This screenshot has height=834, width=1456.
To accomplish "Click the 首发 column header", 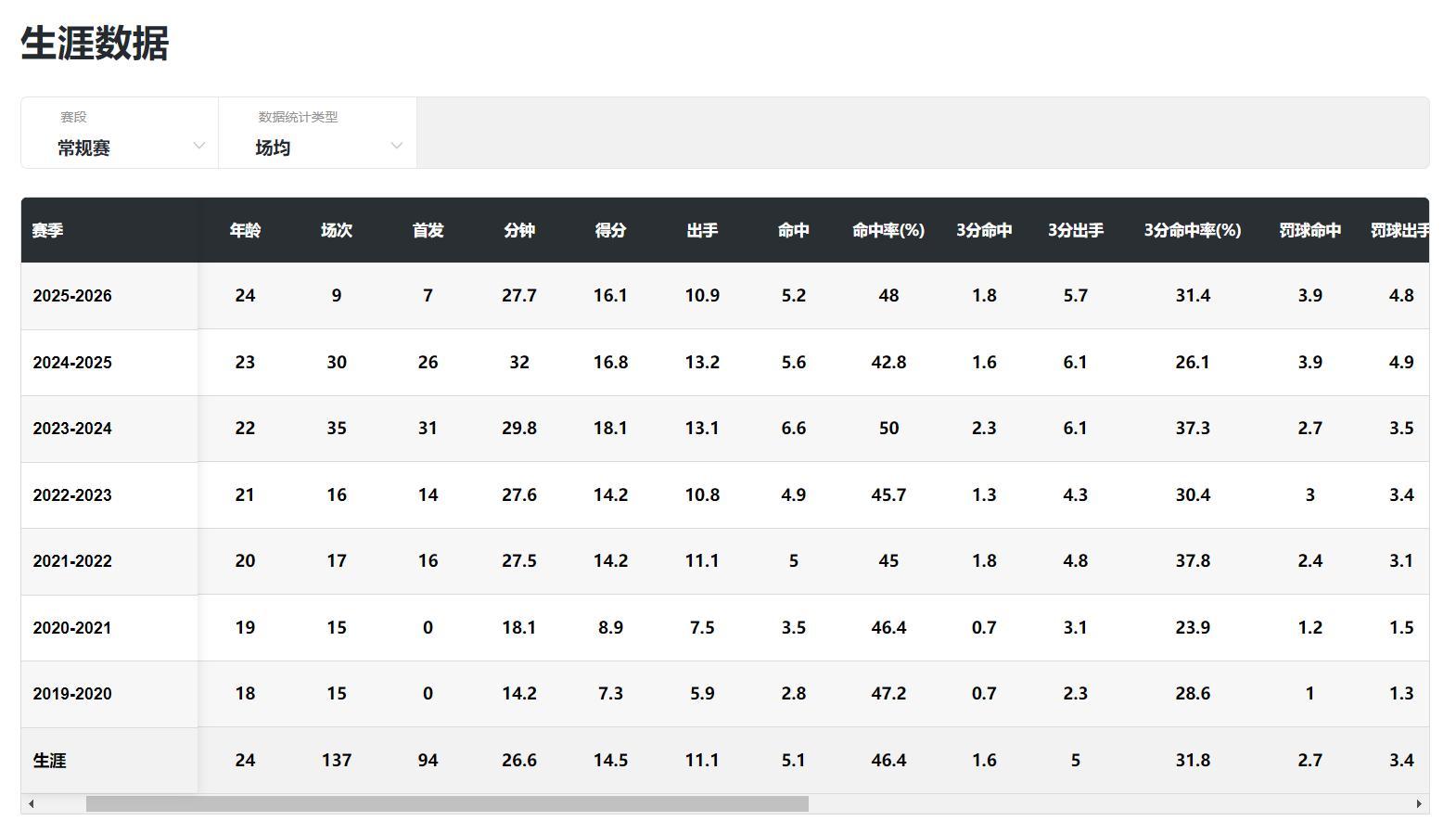I will (x=428, y=231).
